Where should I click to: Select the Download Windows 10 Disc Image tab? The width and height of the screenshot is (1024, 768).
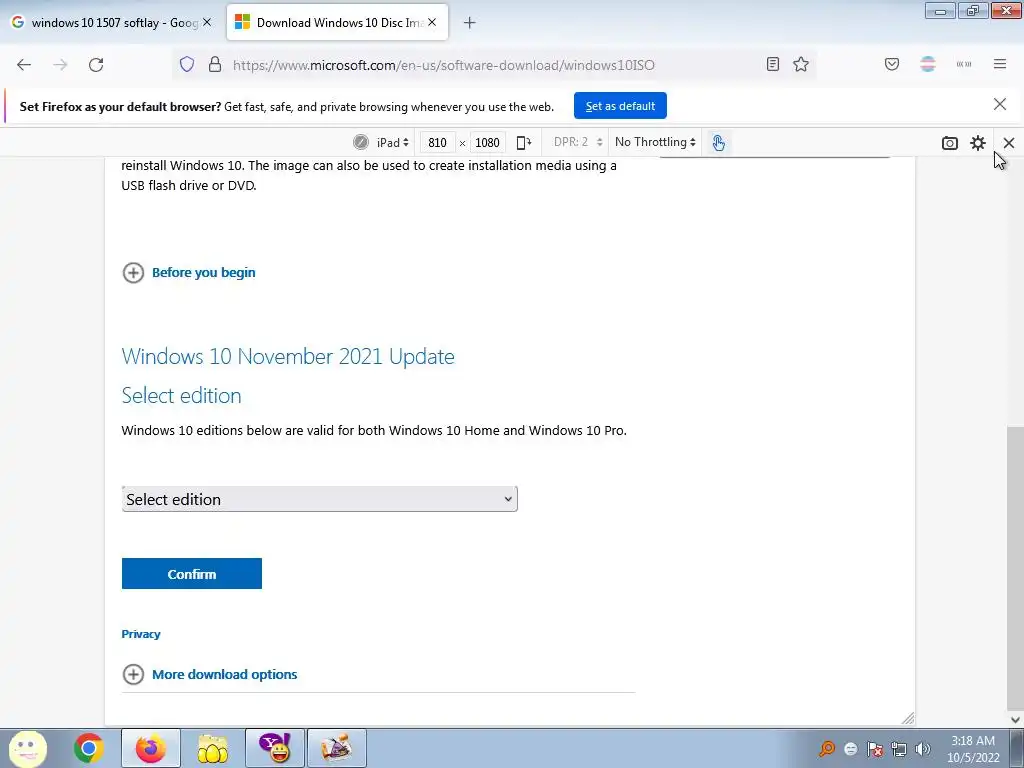tap(337, 23)
